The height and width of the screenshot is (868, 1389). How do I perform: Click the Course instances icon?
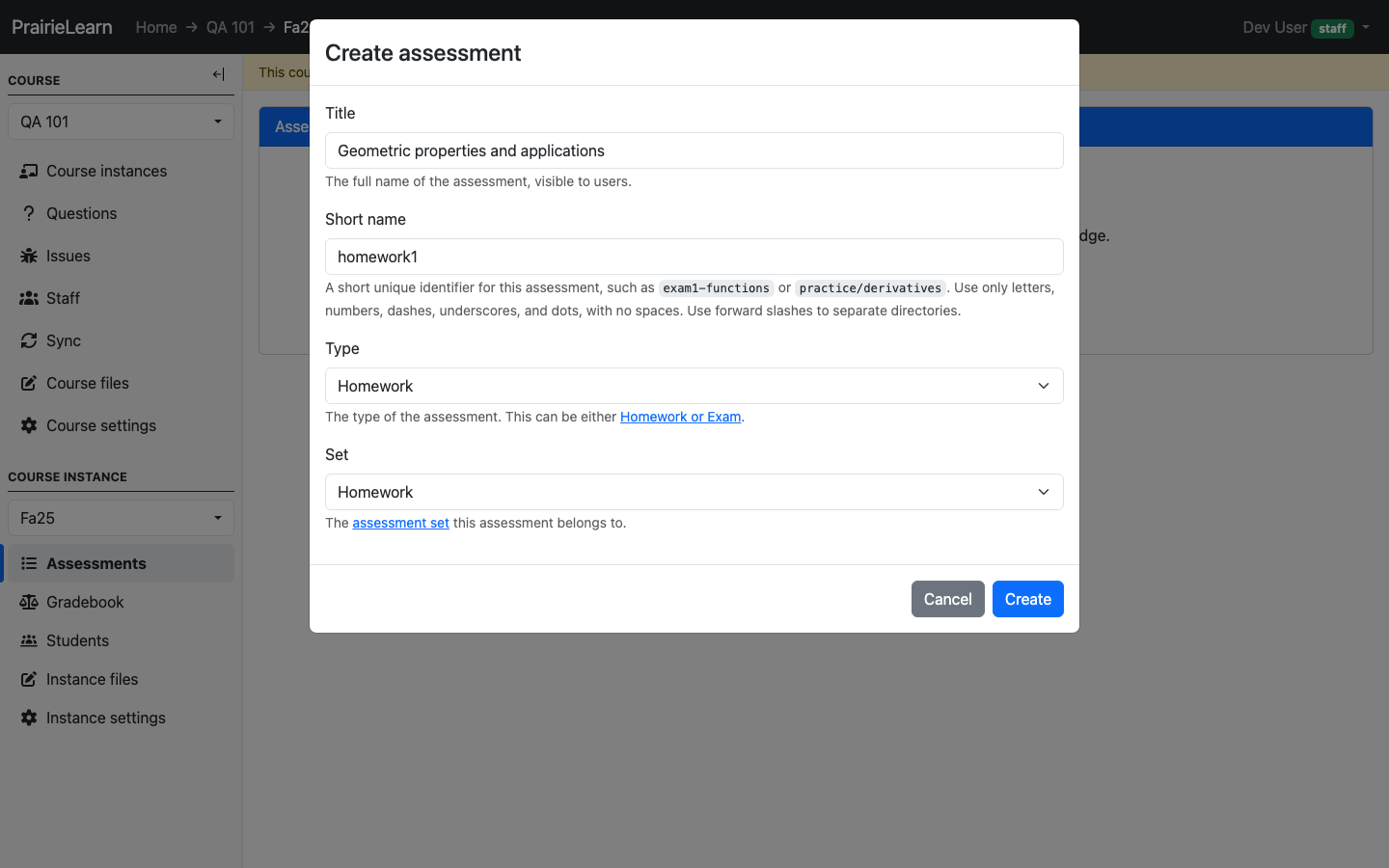(x=29, y=171)
